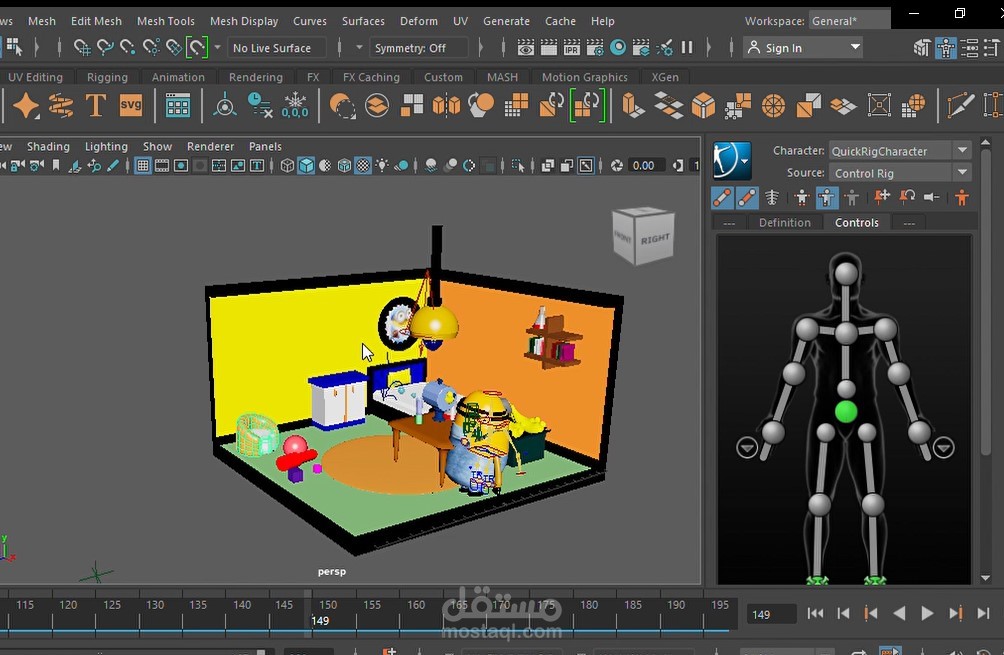Image resolution: width=1004 pixels, height=655 pixels.
Task: Switch to the Rigging shelf tab
Action: pos(107,77)
